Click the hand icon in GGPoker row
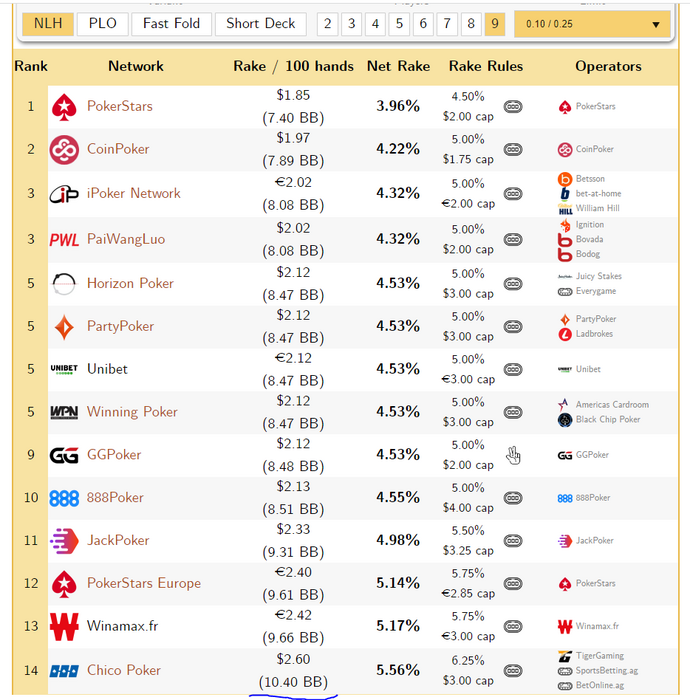Image resolution: width=690 pixels, height=700 pixels. (x=513, y=456)
